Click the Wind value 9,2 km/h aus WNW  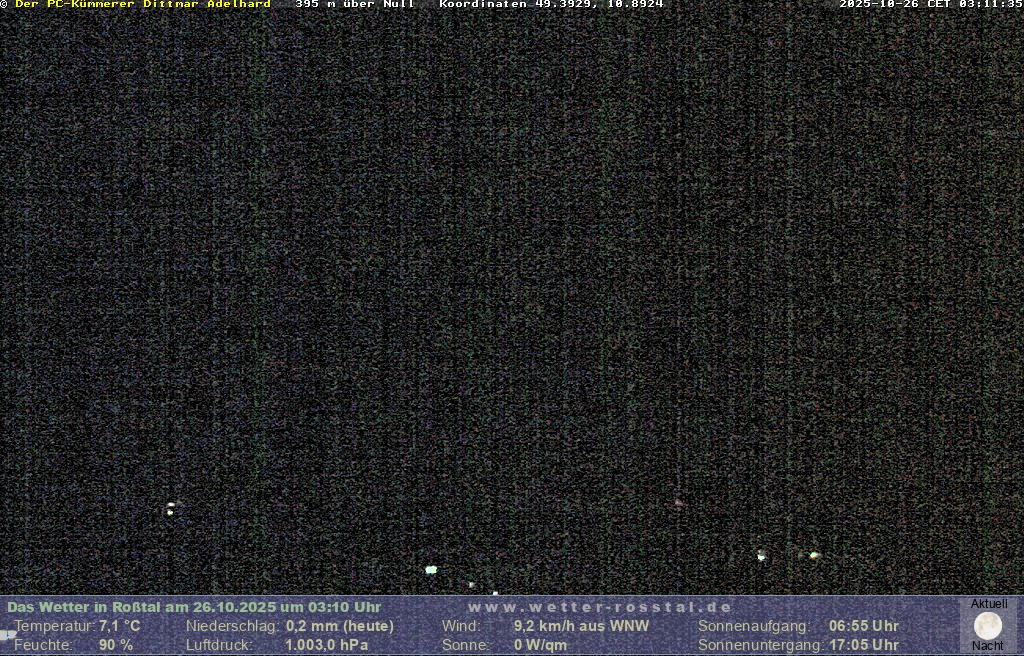[x=581, y=626]
